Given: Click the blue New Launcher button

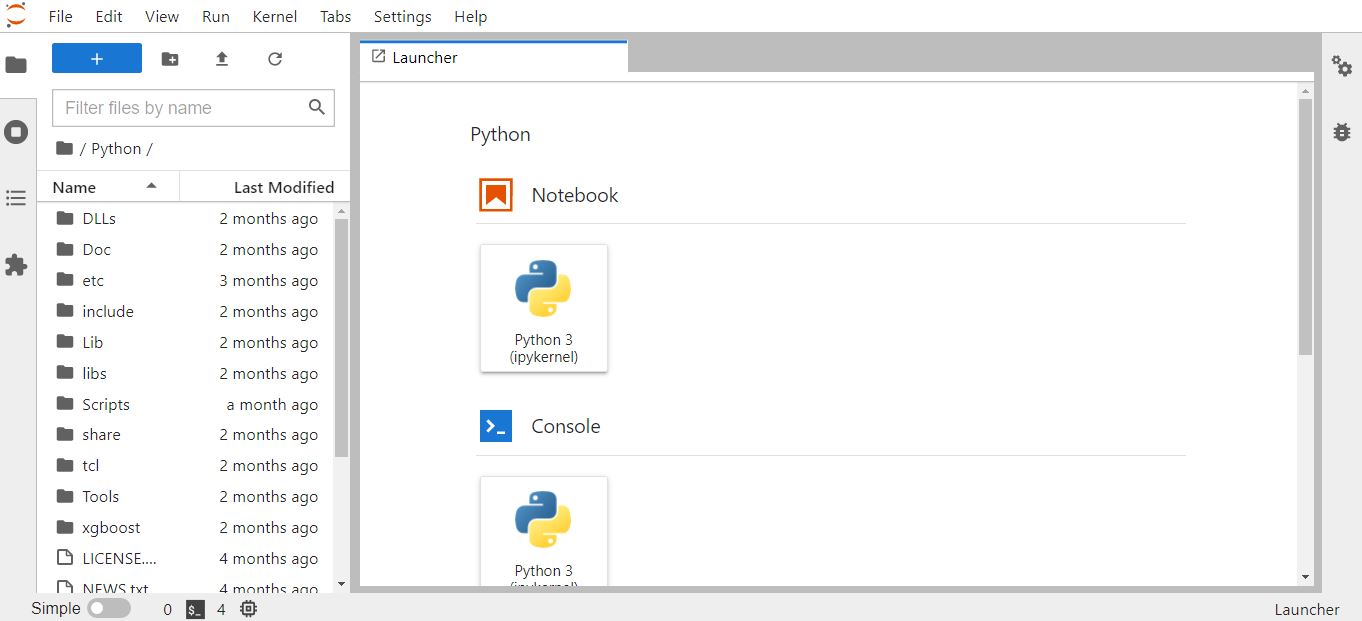Looking at the screenshot, I should 96,59.
